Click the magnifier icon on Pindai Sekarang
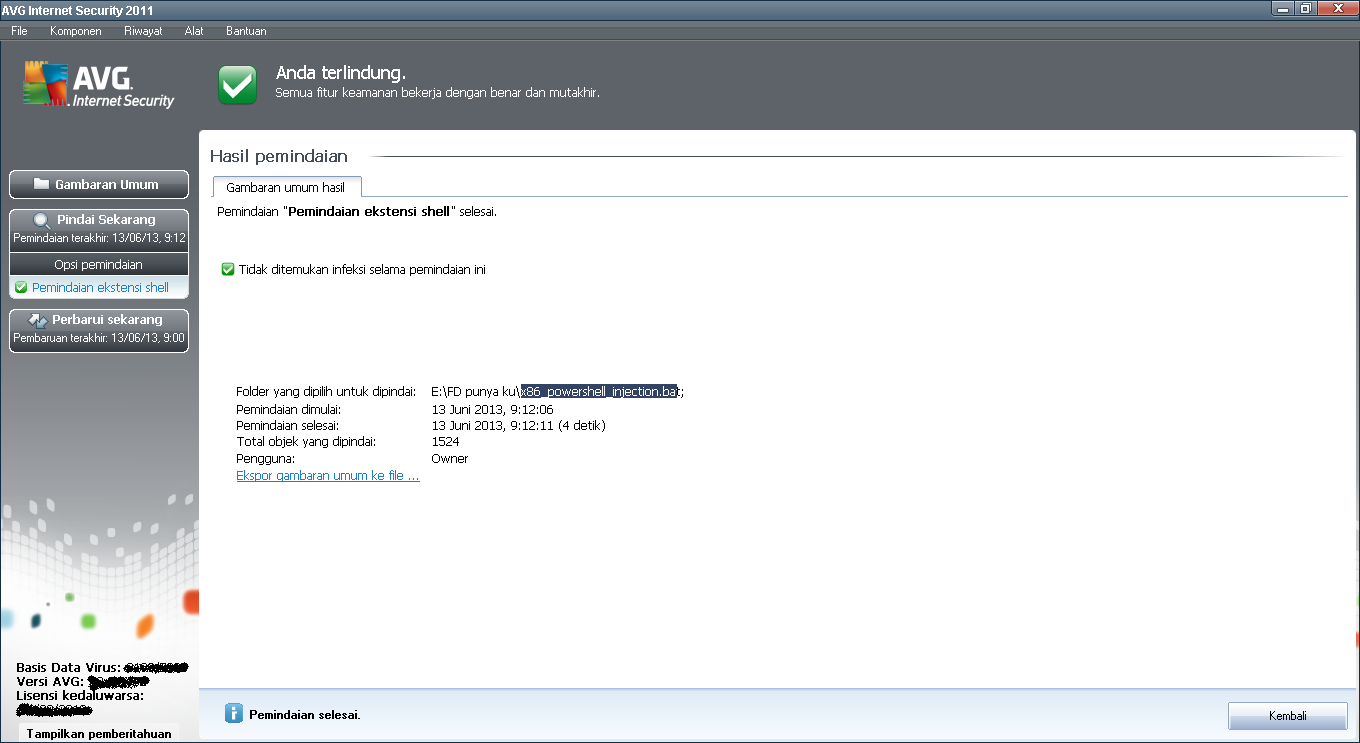This screenshot has height=743, width=1360. click(42, 220)
